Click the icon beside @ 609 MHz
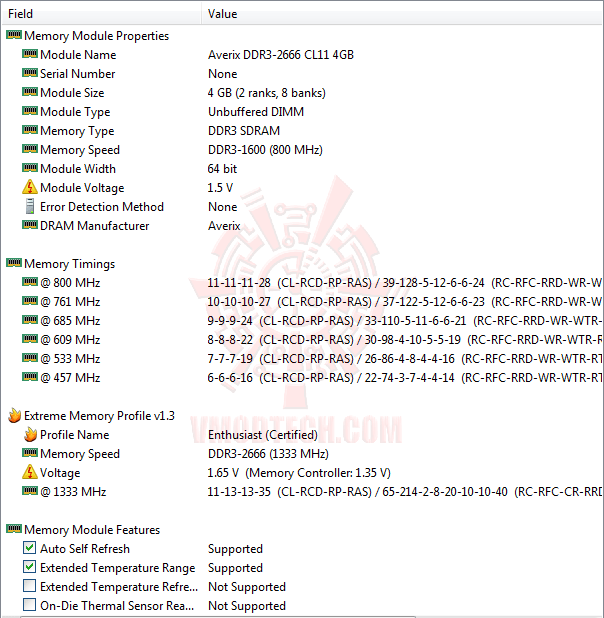Image resolution: width=604 pixels, height=618 pixels. [30, 339]
